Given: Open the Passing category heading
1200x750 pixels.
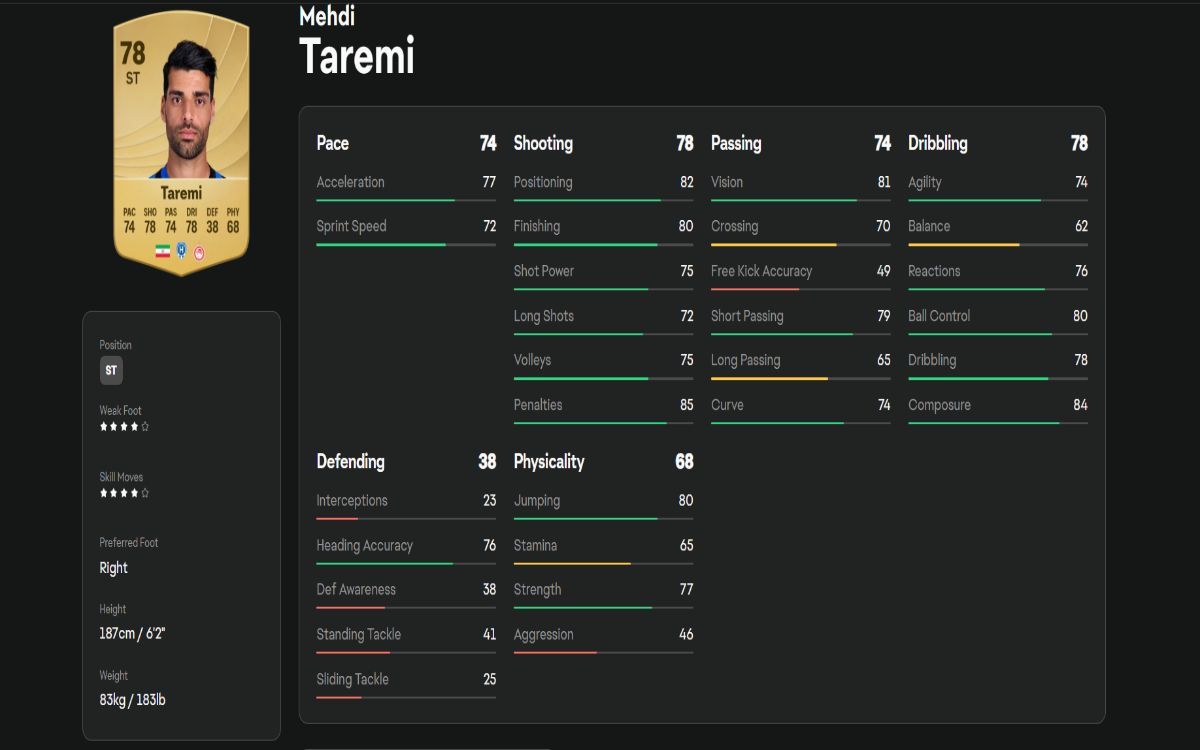Looking at the screenshot, I should [x=736, y=143].
